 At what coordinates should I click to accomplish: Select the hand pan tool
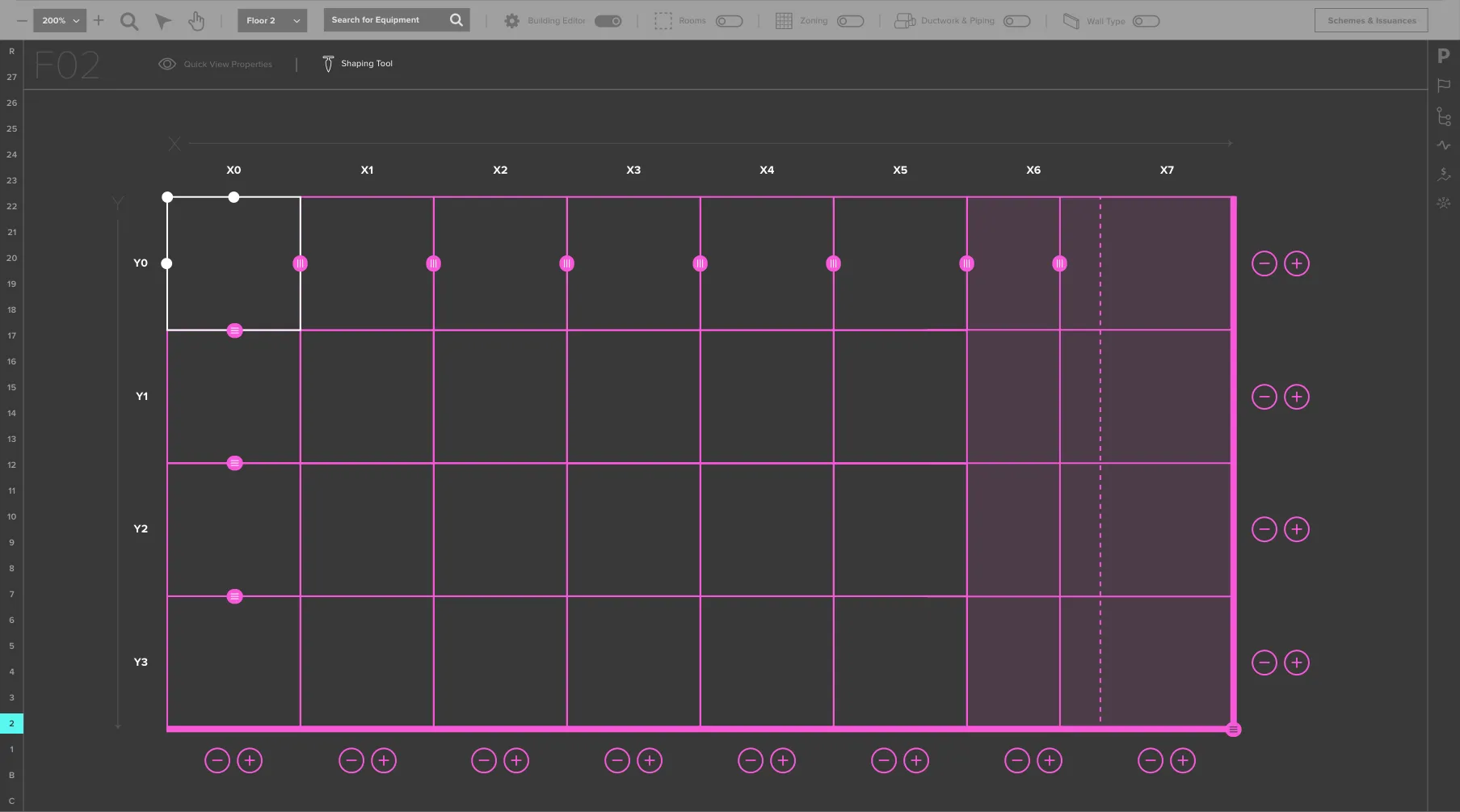coord(196,21)
